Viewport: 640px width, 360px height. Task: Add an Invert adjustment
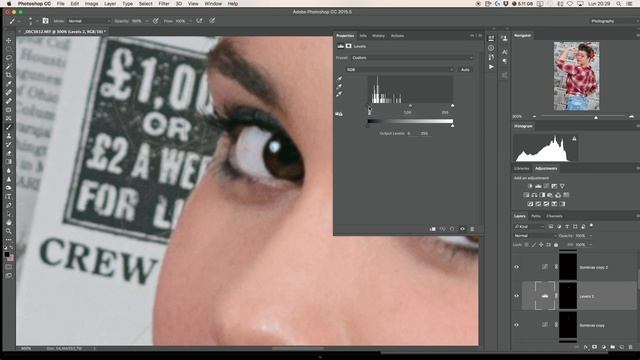click(530, 204)
